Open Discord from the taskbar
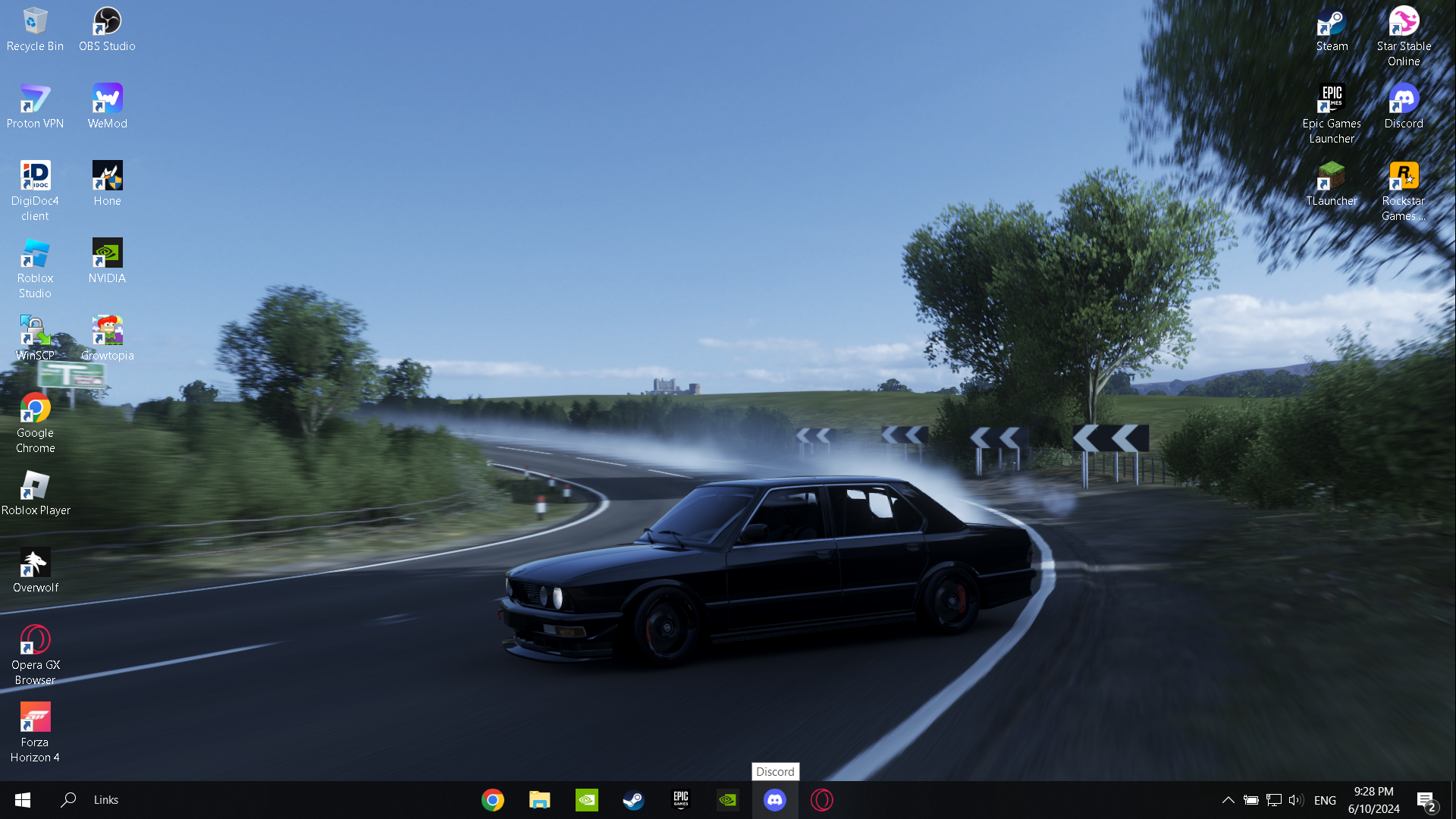 coord(774,800)
